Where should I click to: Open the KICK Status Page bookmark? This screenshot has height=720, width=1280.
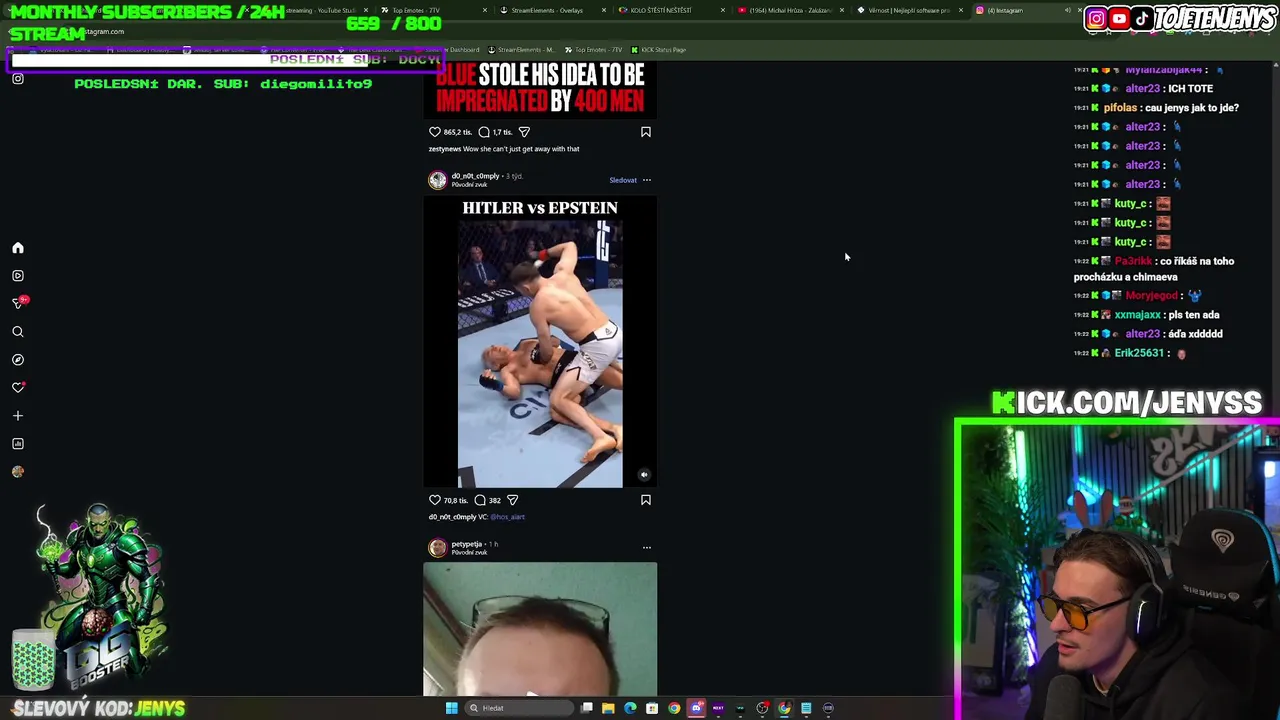point(658,50)
